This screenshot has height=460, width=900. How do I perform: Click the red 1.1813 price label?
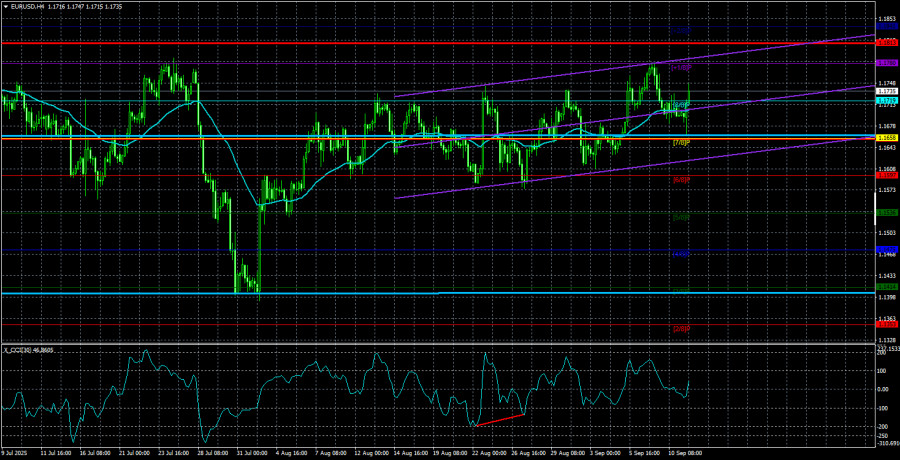pos(886,43)
